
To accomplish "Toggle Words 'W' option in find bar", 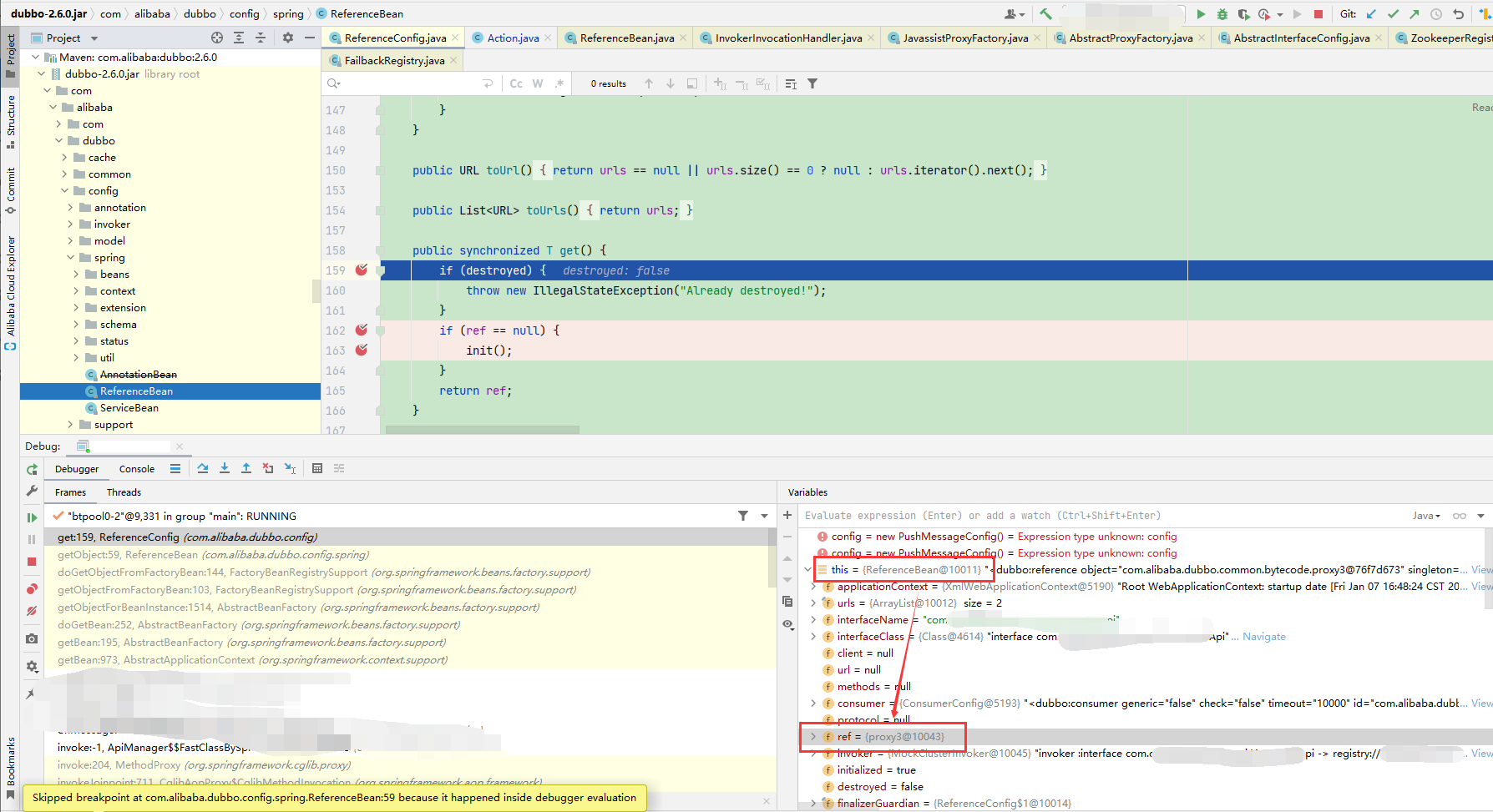I will click(538, 83).
